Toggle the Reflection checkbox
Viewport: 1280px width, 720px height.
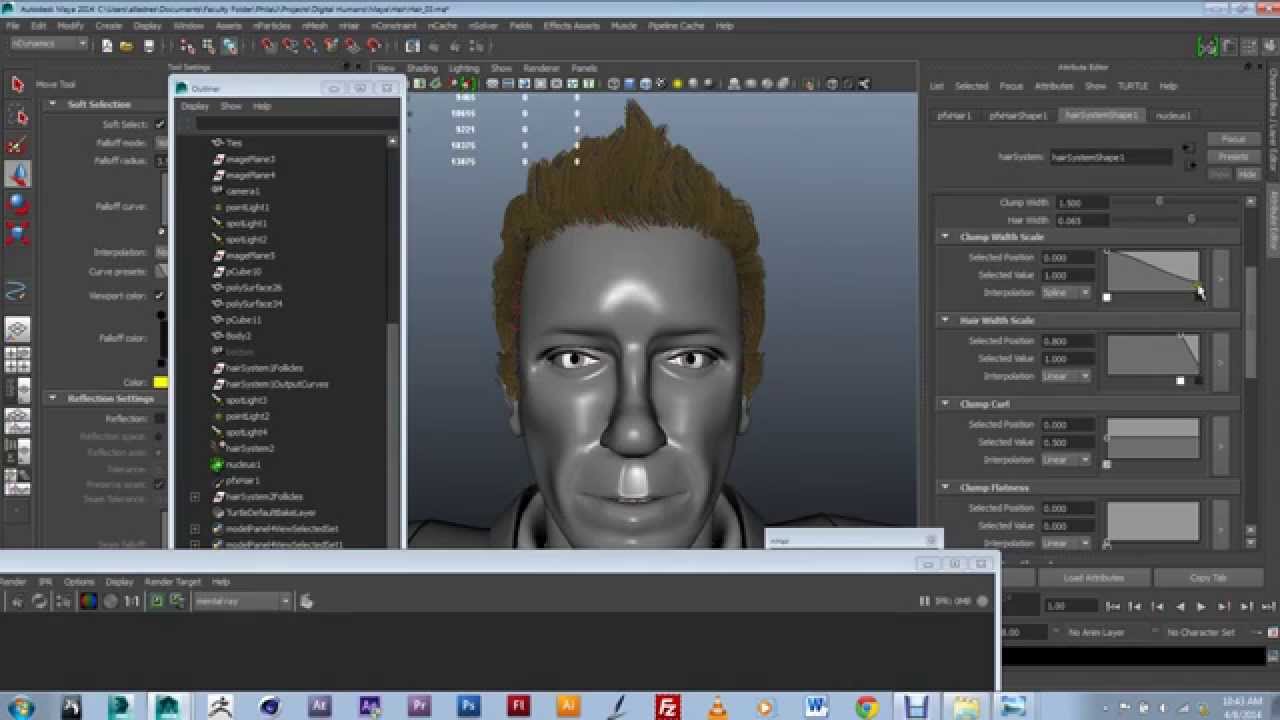coord(160,419)
